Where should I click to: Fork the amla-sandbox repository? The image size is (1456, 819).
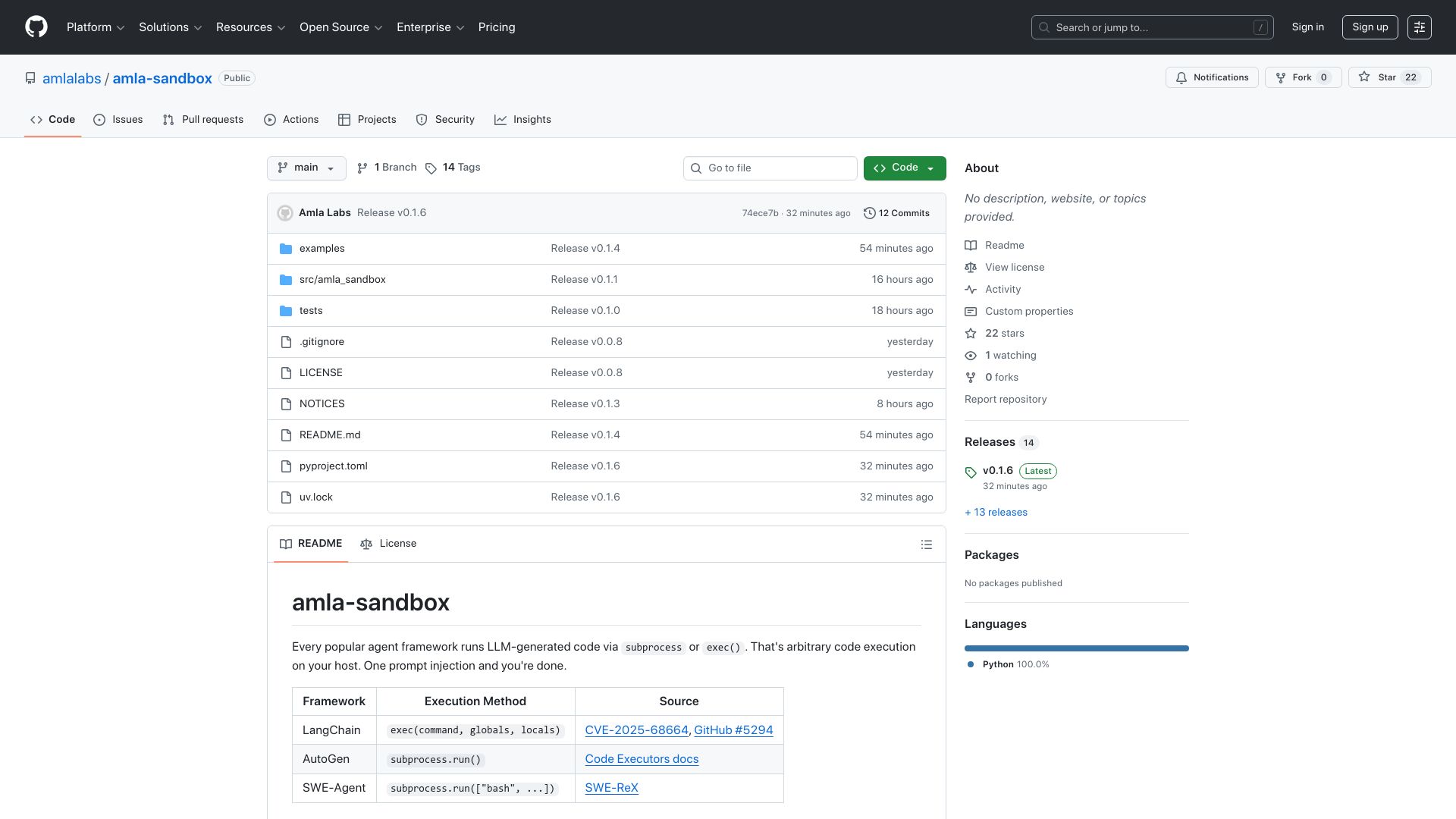tap(1303, 77)
